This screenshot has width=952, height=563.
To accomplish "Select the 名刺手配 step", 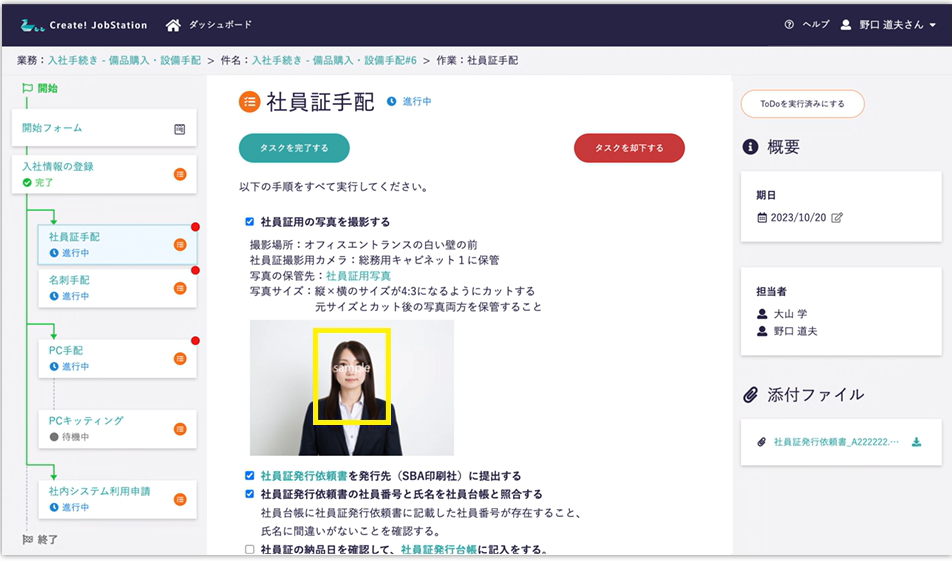I will (117, 288).
